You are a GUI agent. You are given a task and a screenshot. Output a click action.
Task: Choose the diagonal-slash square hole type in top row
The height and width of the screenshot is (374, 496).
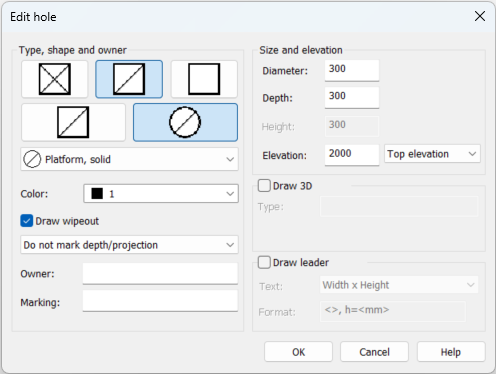pyautogui.click(x=129, y=79)
